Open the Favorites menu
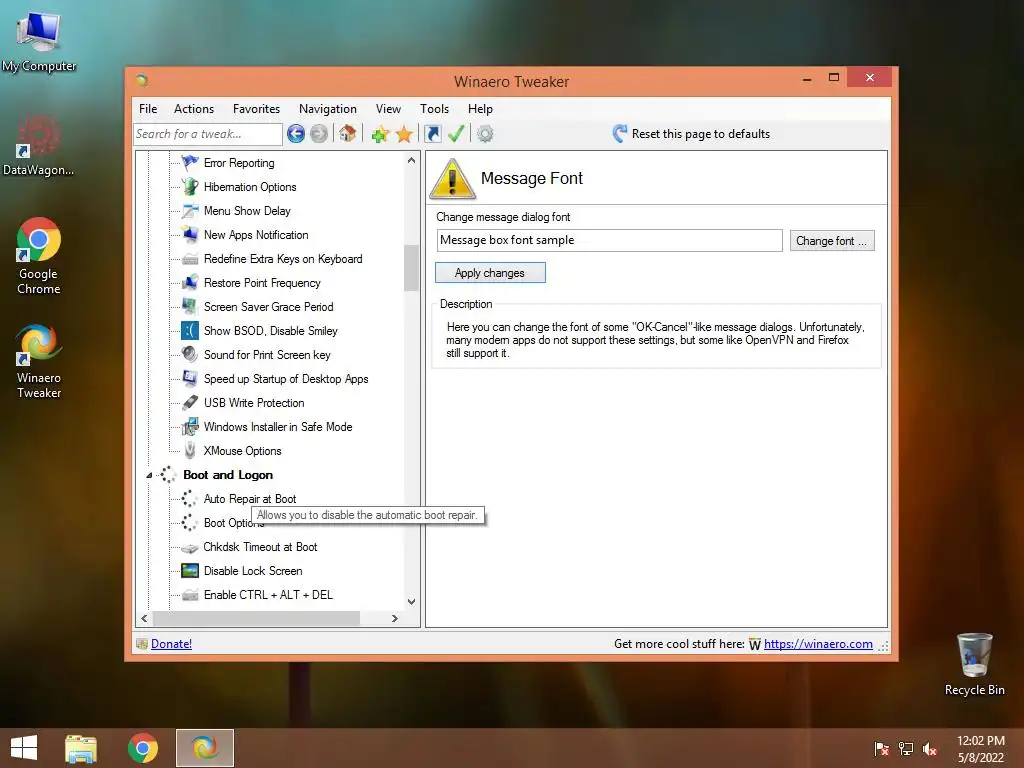 tap(256, 109)
